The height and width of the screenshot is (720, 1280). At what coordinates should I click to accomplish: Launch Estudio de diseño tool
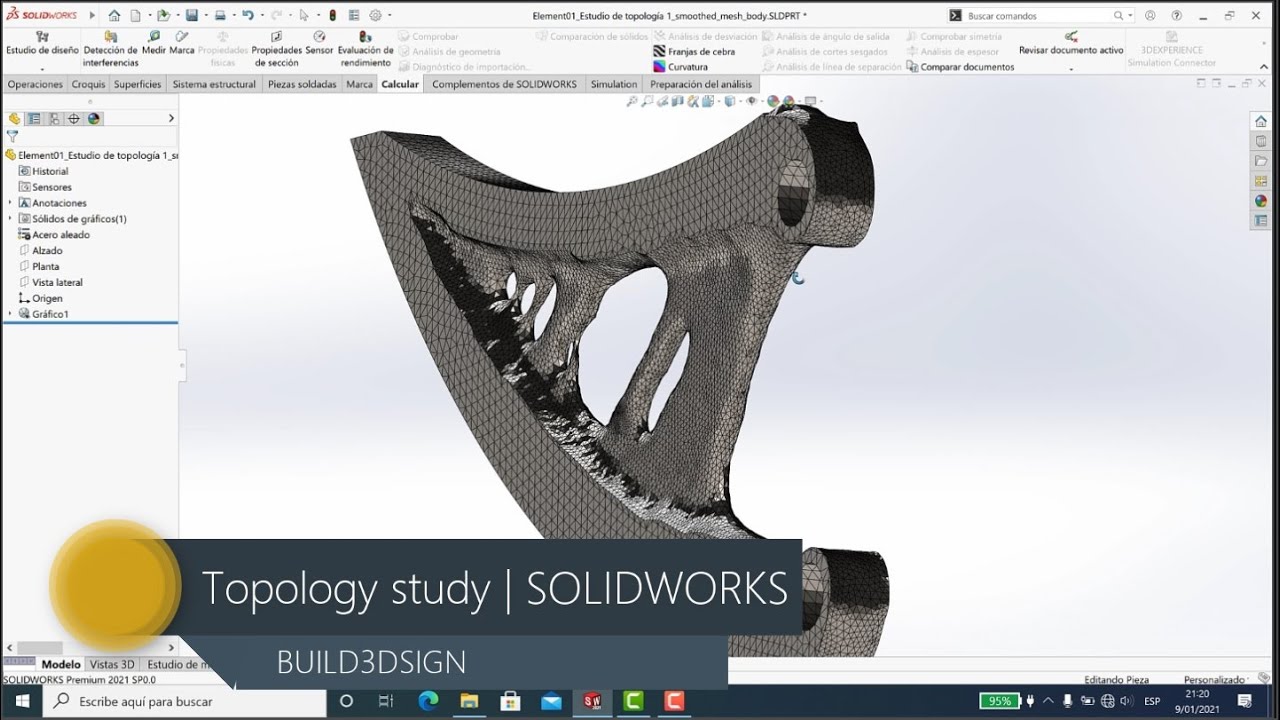click(42, 44)
